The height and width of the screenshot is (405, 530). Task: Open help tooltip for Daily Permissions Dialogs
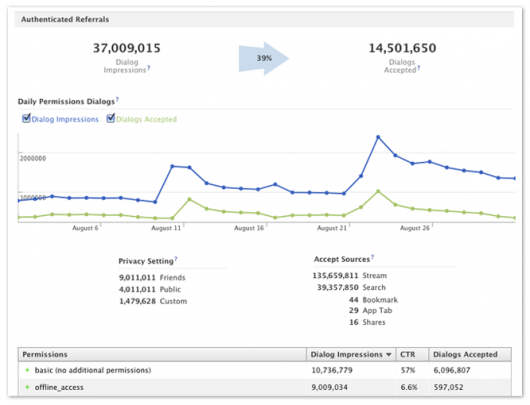tap(117, 99)
